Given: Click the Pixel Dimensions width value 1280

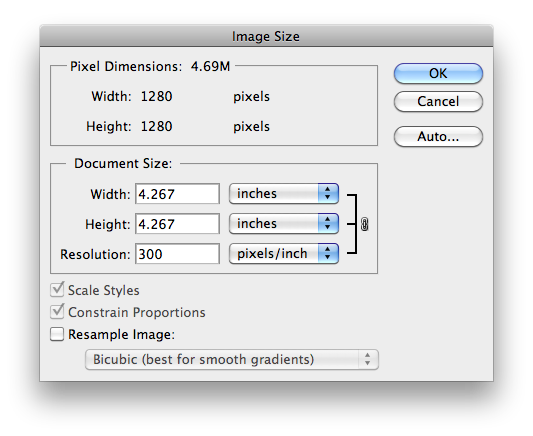Looking at the screenshot, I should click(156, 97).
